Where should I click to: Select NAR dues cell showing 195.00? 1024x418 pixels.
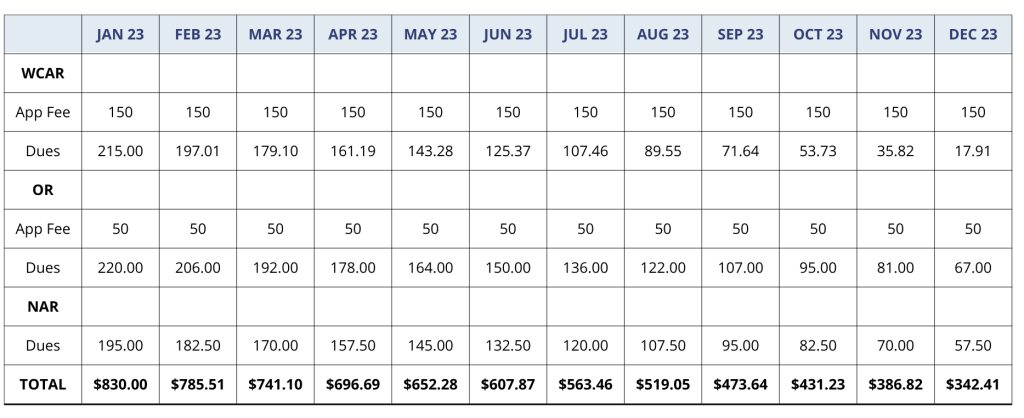click(x=120, y=345)
